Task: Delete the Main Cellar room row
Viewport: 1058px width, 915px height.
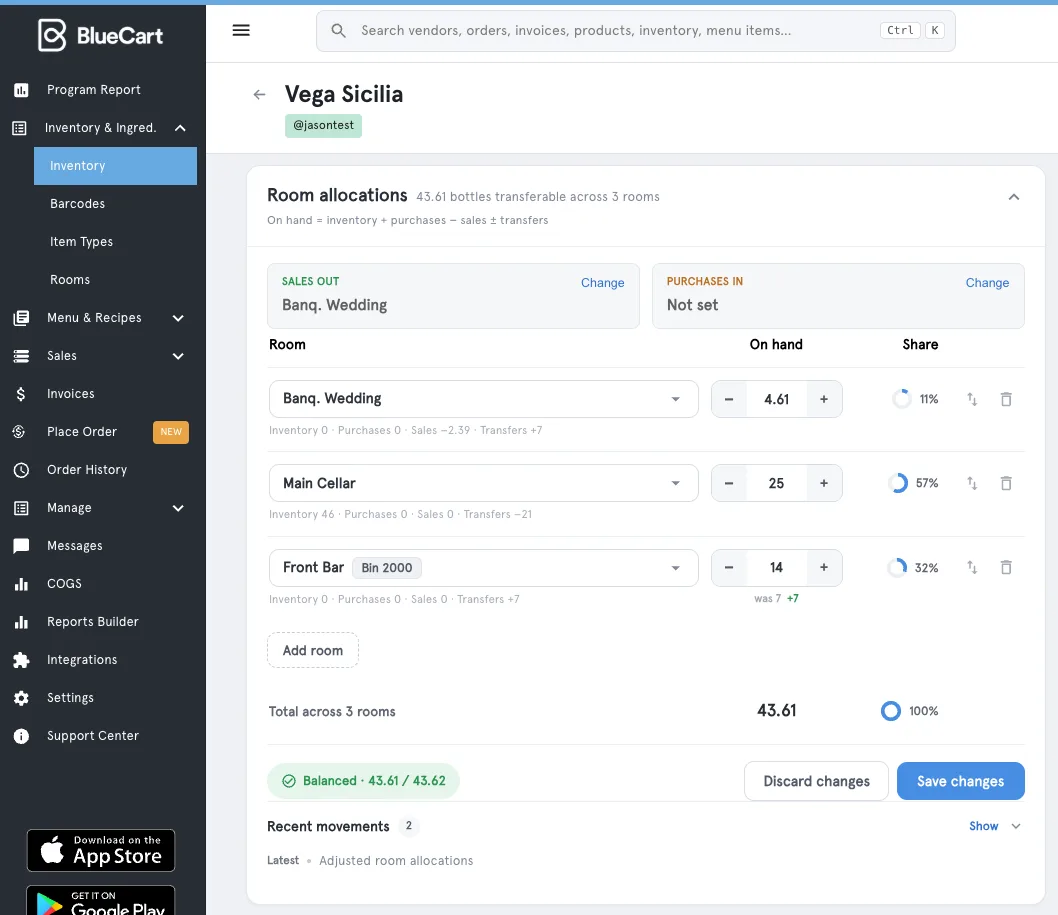Action: tap(1006, 483)
